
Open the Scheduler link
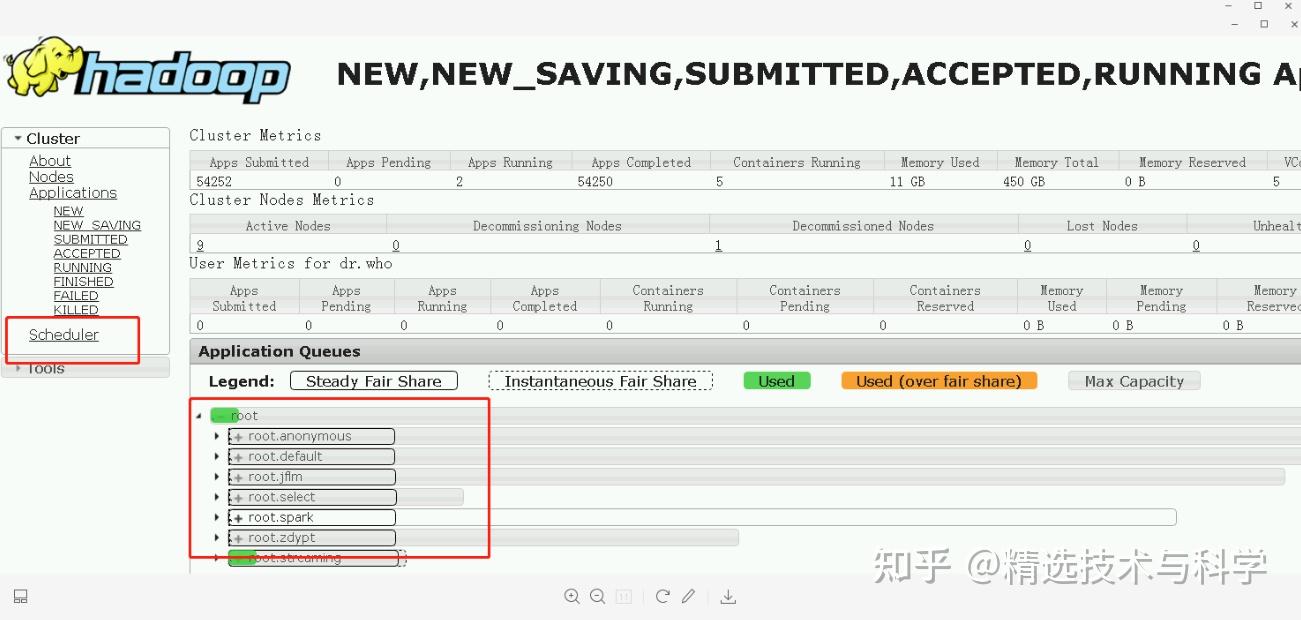coord(64,335)
